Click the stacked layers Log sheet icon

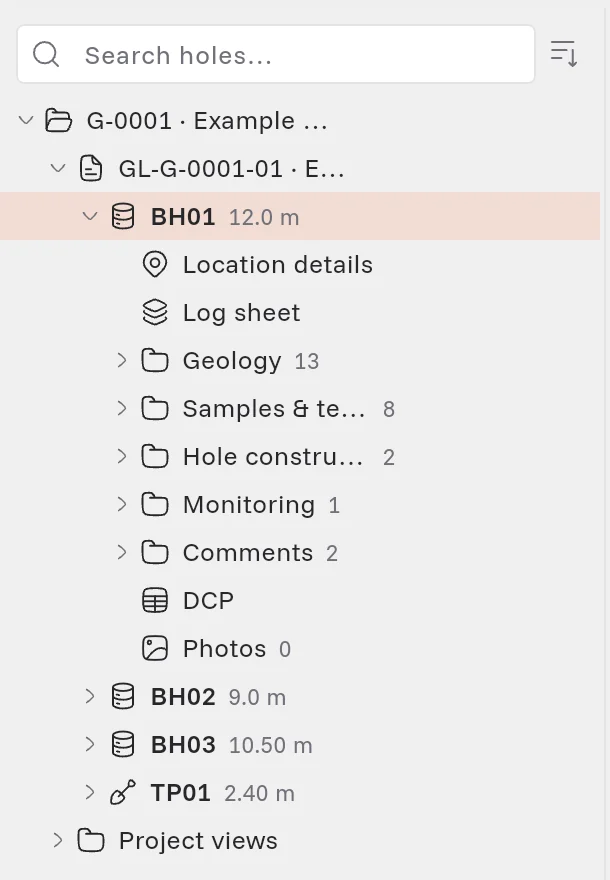155,313
